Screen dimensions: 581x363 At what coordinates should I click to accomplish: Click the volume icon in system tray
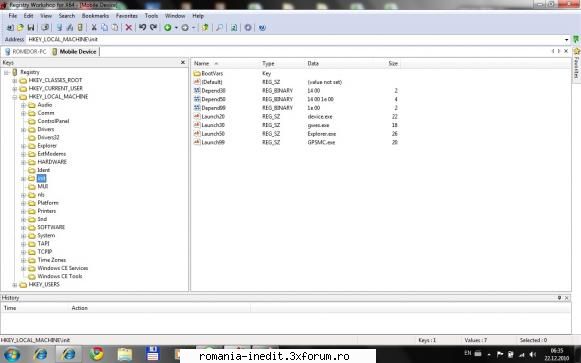[x=533, y=354]
